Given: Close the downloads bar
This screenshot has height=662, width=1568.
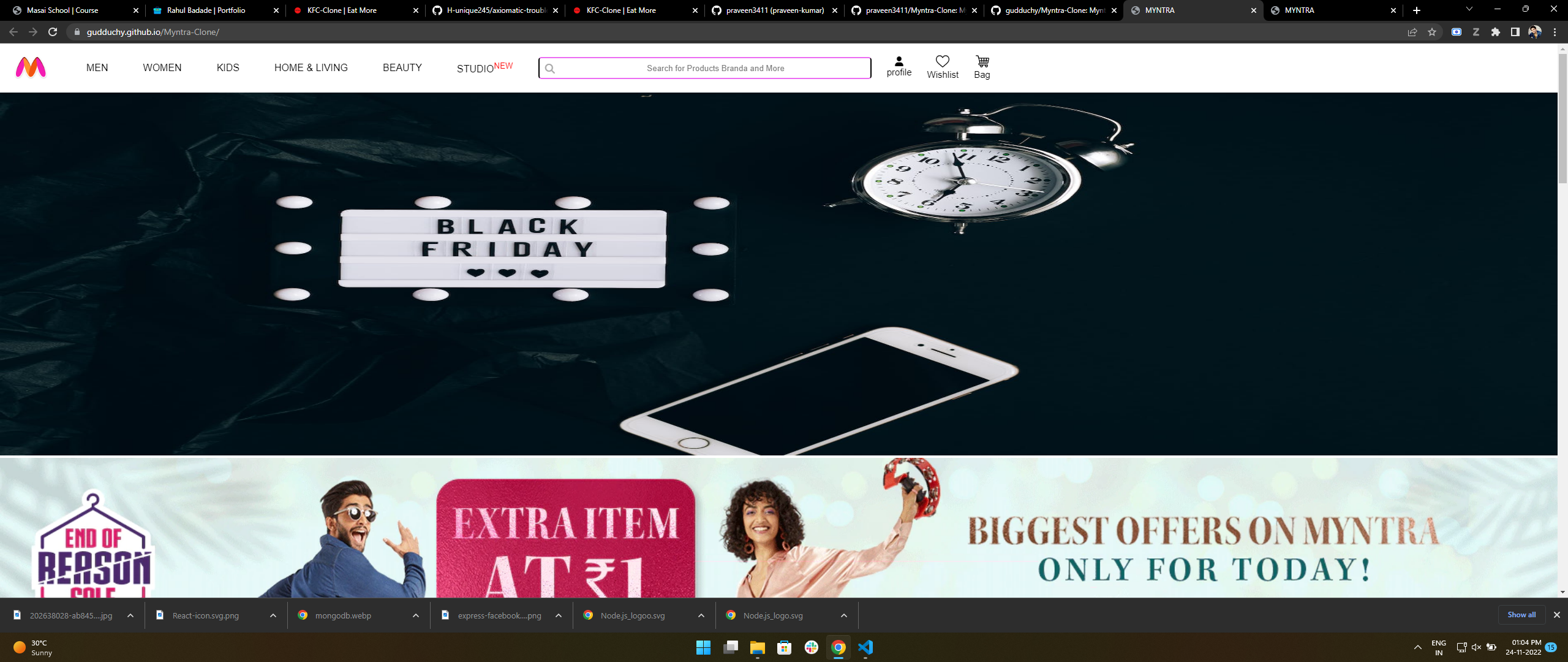Looking at the screenshot, I should point(1556,615).
